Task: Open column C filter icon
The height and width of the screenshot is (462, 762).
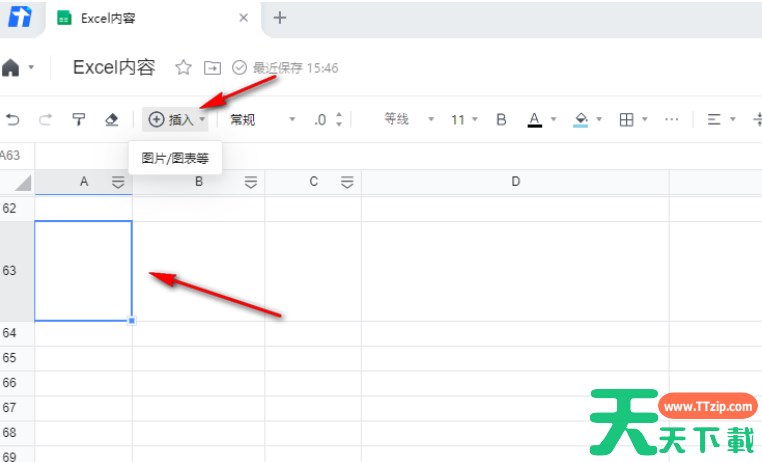Action: coord(347,183)
